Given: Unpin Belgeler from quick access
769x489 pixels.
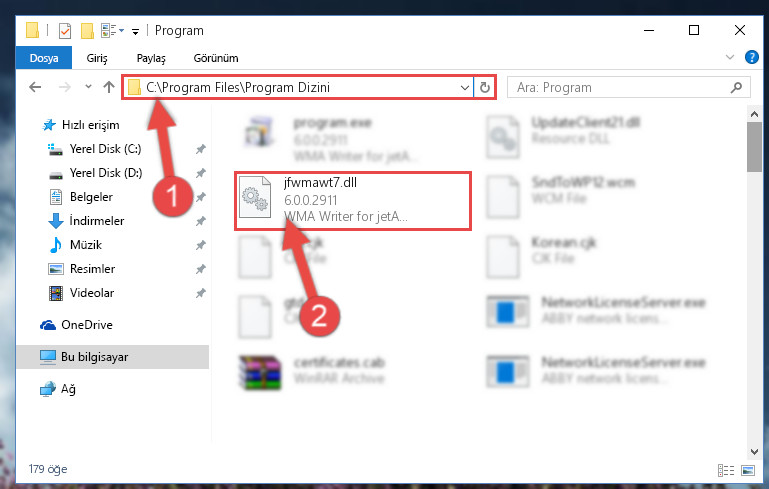Looking at the screenshot, I should [x=200, y=197].
